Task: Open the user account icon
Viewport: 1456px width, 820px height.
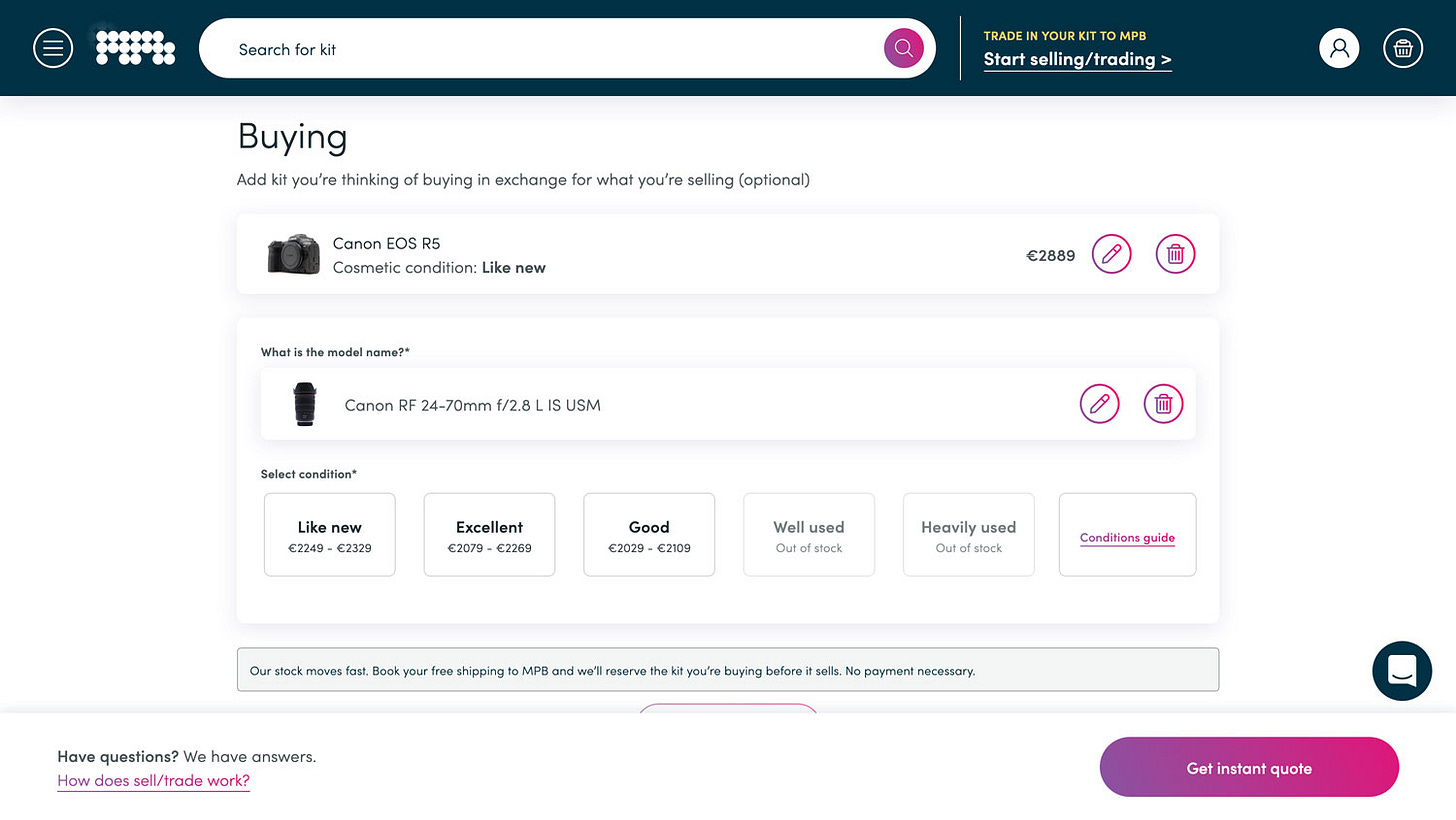Action: (x=1339, y=48)
